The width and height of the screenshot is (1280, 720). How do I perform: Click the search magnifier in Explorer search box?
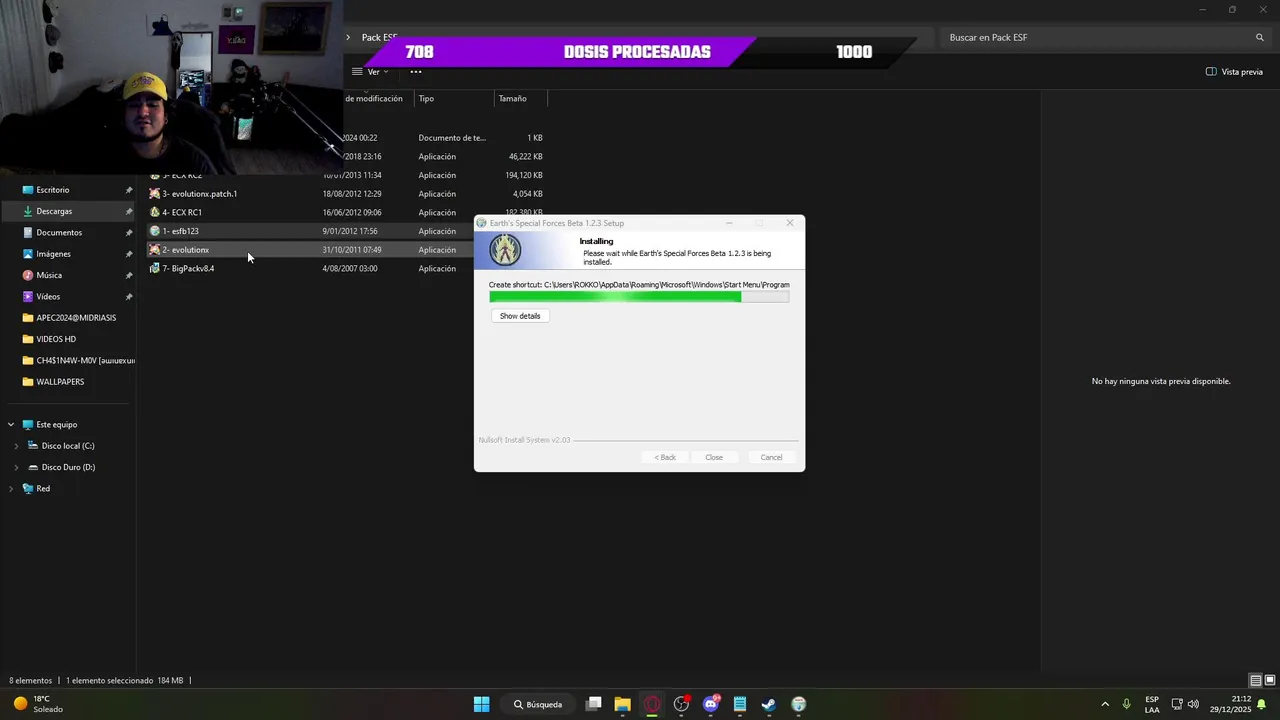(x=1260, y=37)
